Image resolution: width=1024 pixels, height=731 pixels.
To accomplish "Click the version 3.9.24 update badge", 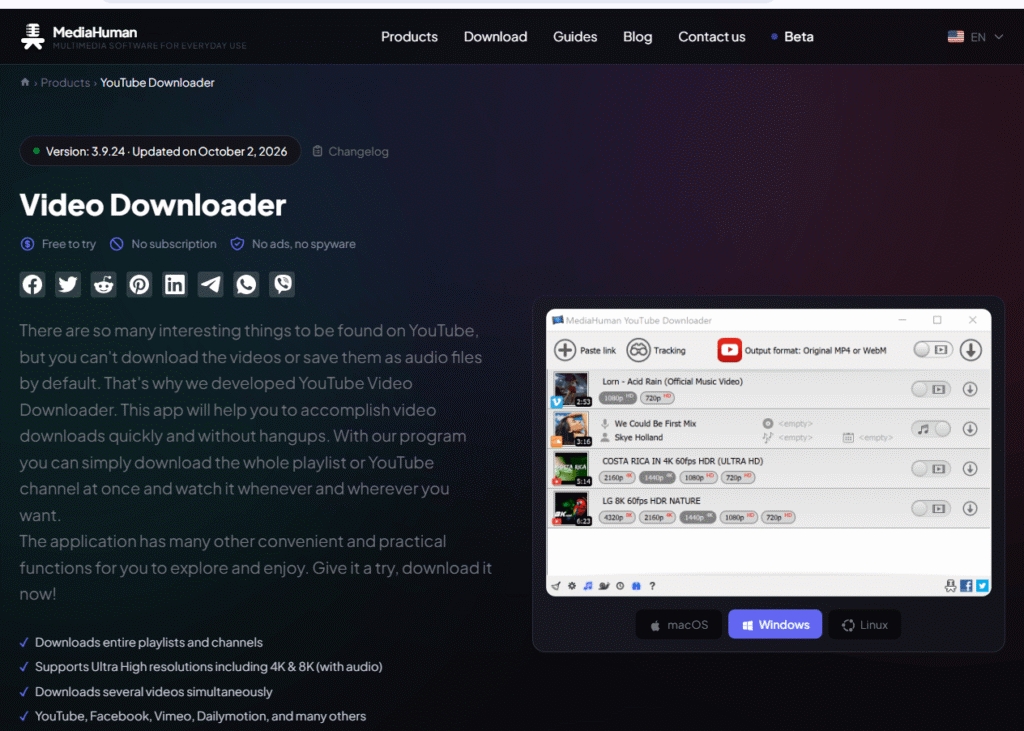I will pos(160,152).
